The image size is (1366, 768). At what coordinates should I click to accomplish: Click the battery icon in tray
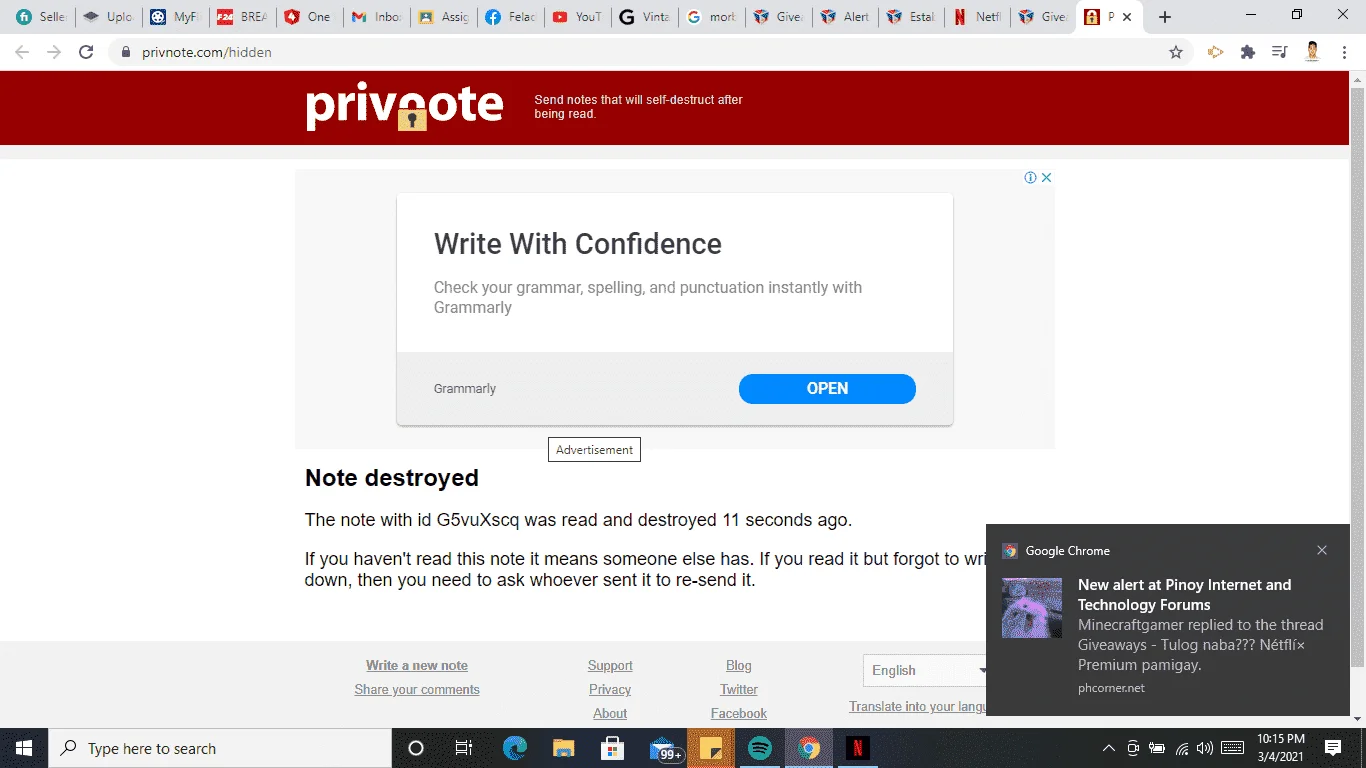click(1157, 748)
